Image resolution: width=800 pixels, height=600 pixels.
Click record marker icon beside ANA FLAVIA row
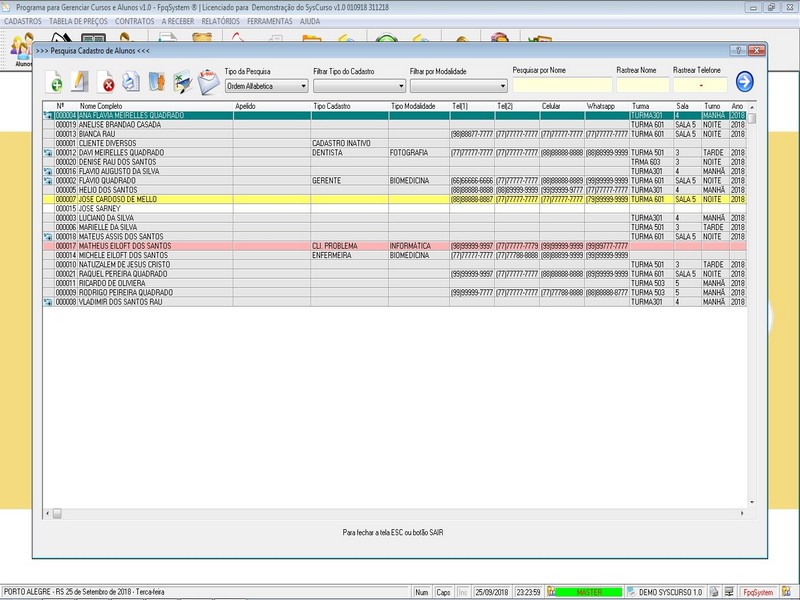pyautogui.click(x=48, y=116)
